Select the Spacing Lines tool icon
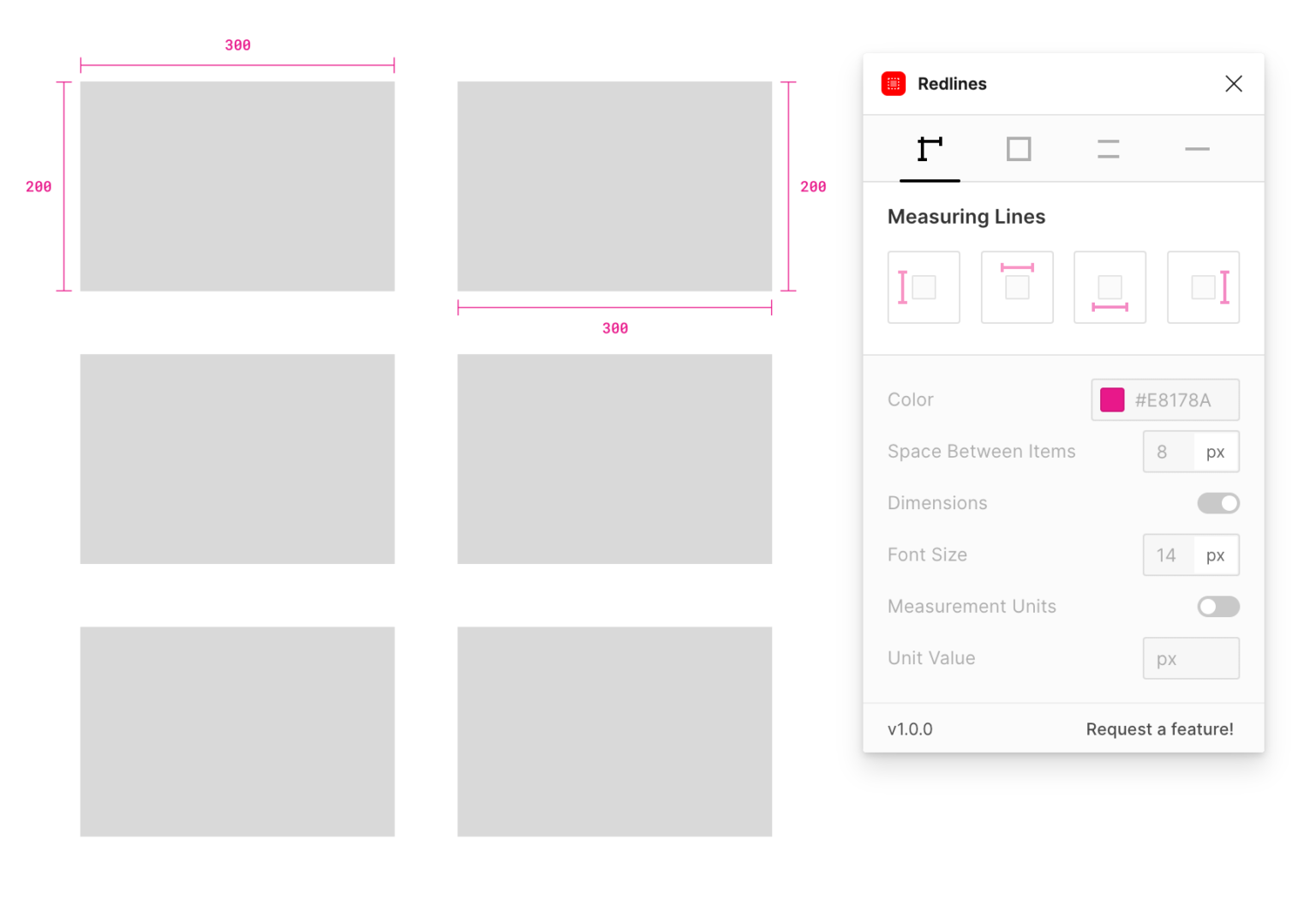 [1108, 148]
